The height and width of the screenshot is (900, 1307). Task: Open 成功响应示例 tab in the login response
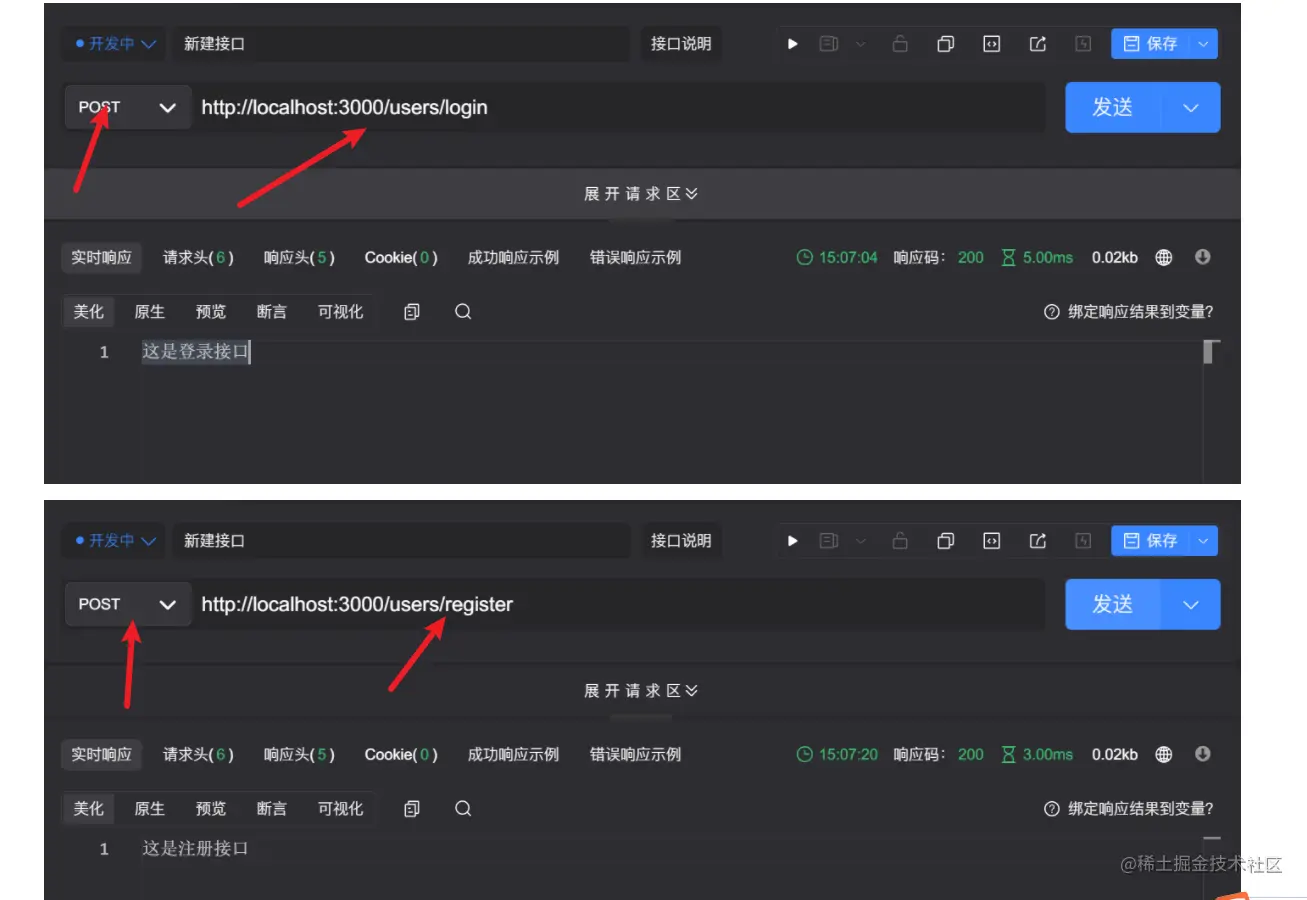point(513,257)
